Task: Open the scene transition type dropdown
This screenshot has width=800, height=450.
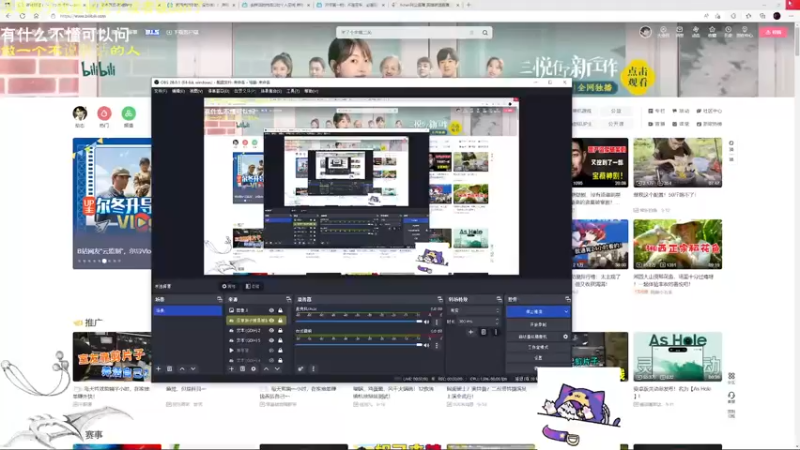Action: click(x=474, y=310)
